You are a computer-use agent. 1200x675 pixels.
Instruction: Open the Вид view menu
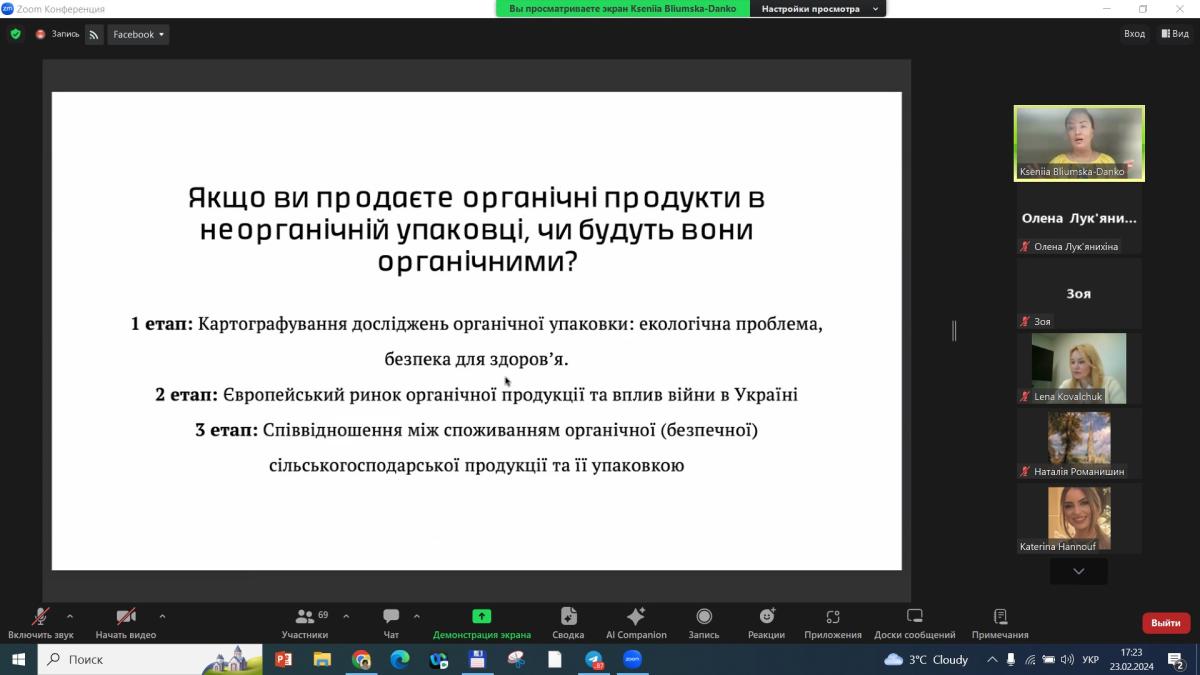click(1175, 34)
